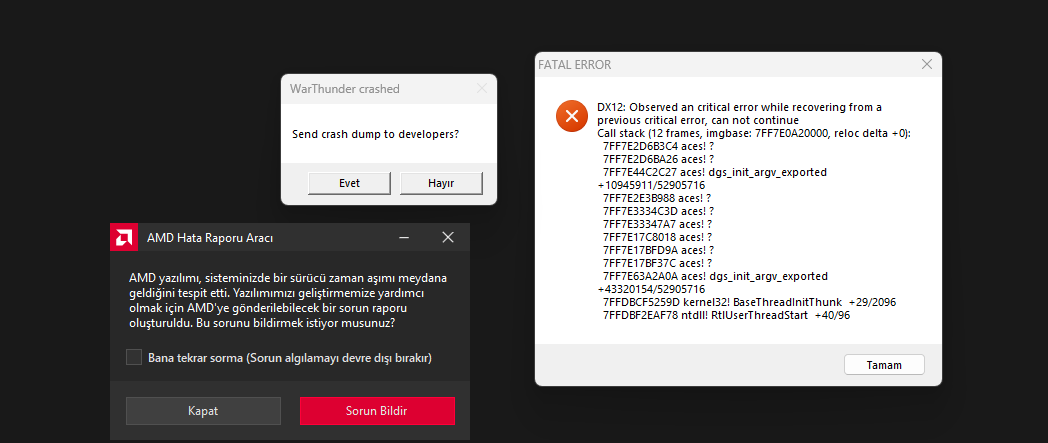
Task: Click the line '7FF7E3334C3D aces! ?'
Action: (x=658, y=211)
